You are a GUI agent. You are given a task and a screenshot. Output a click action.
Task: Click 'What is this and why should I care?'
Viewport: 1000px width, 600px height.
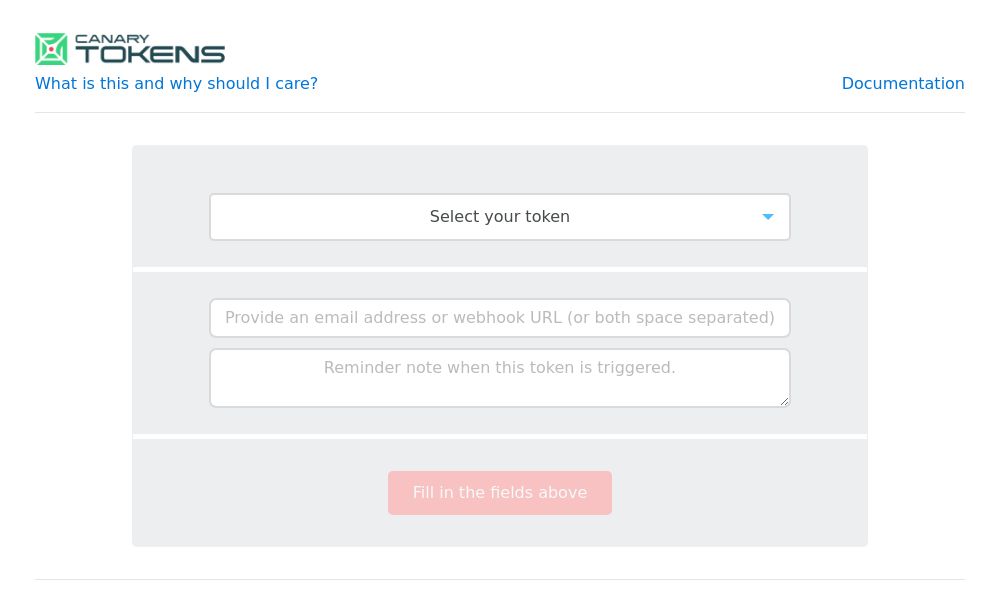(176, 84)
